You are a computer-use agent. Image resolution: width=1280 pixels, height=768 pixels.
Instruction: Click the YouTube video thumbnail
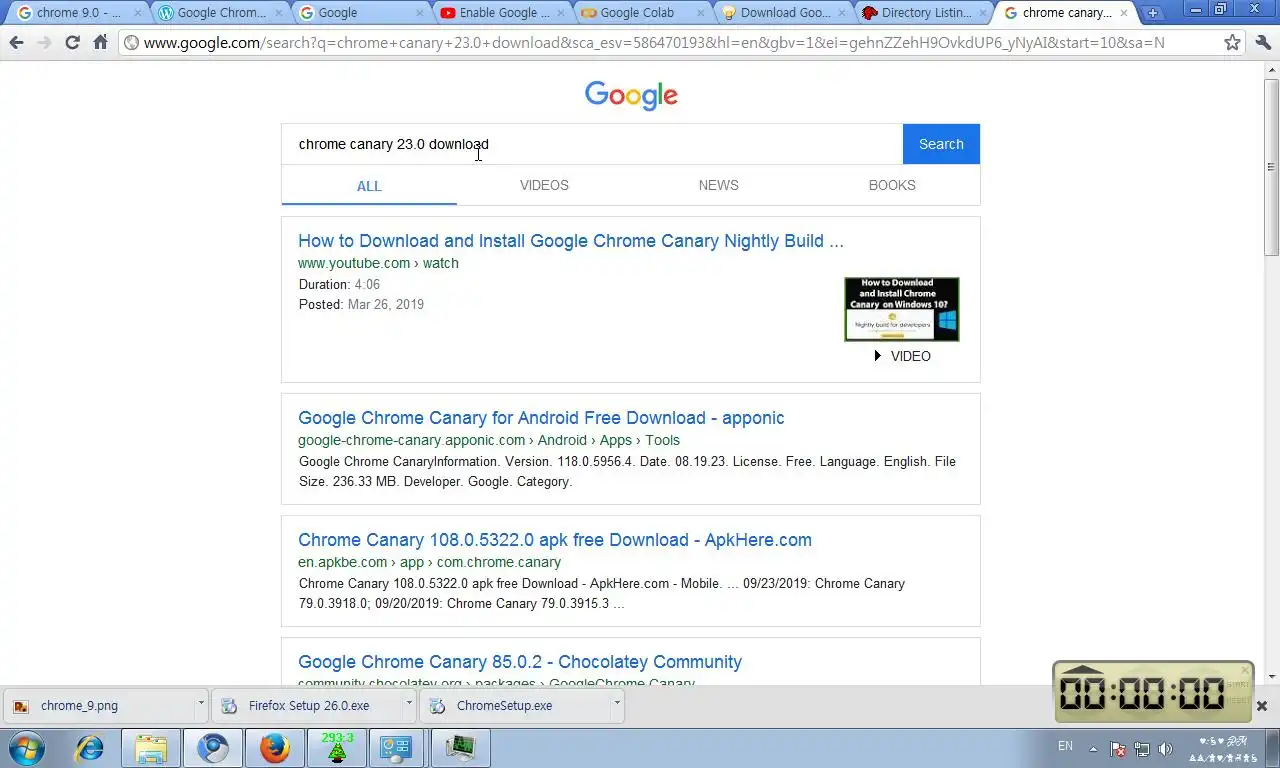(902, 309)
